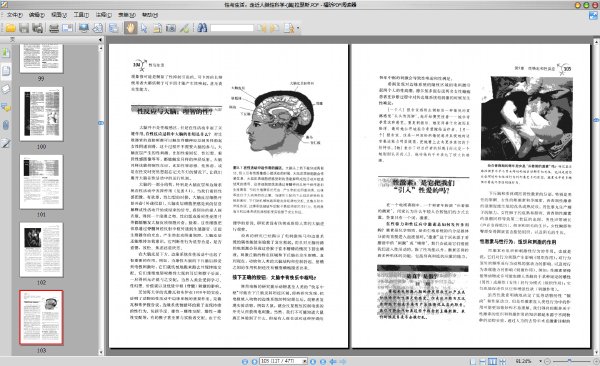Viewport: 600px width, 366px height.
Task: Open the Attachments paperclip panel
Action: (x=5, y=125)
